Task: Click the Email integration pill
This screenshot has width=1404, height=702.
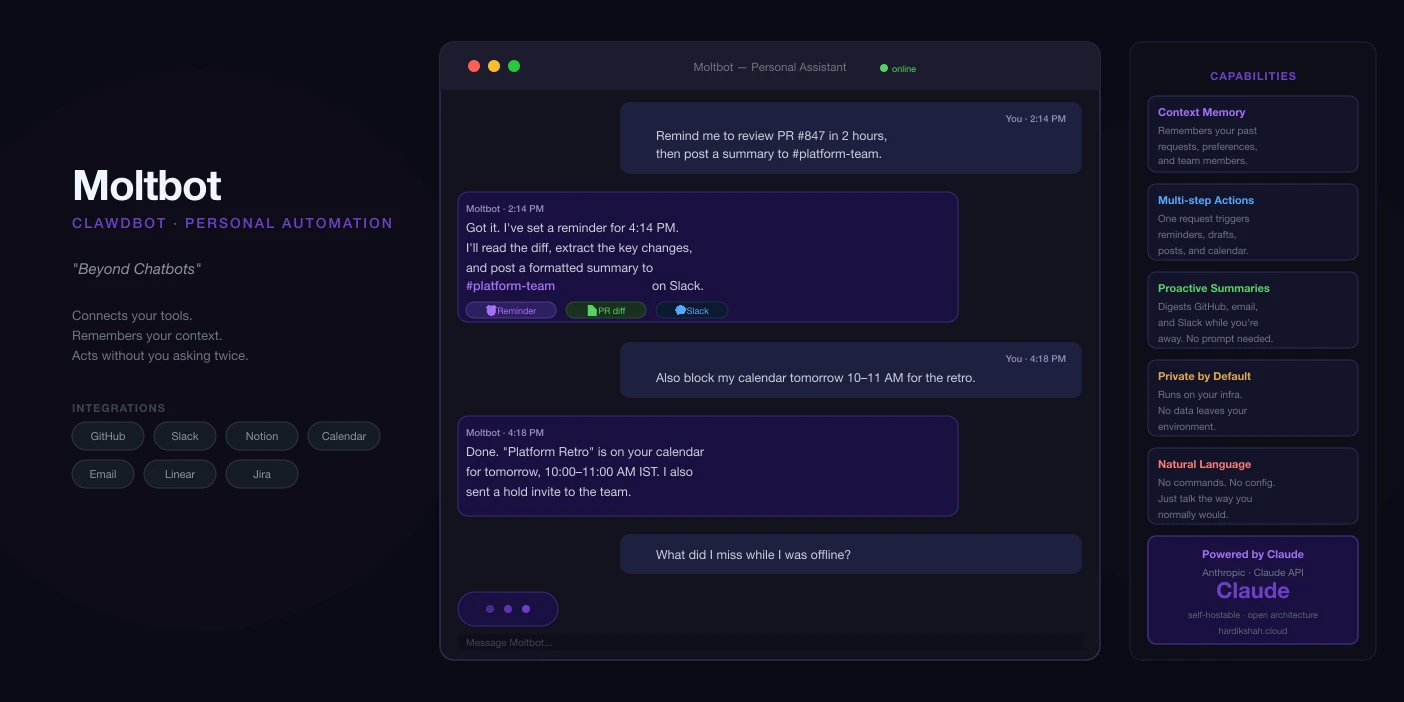Action: (103, 474)
